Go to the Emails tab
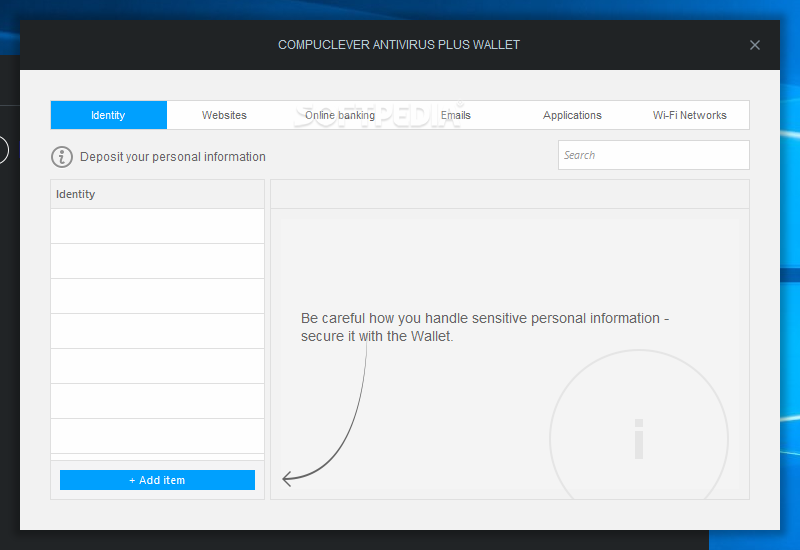The width and height of the screenshot is (800, 550). (x=456, y=115)
